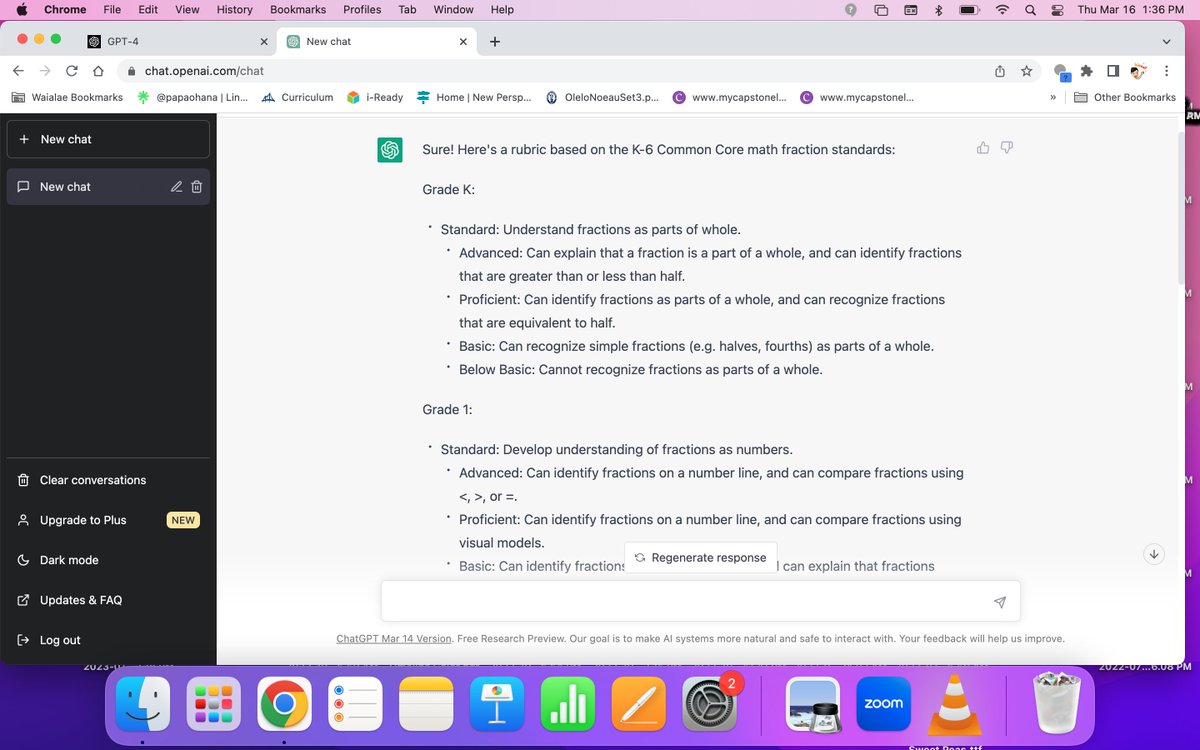Click the send message paper plane icon
The image size is (1200, 750).
point(999,602)
